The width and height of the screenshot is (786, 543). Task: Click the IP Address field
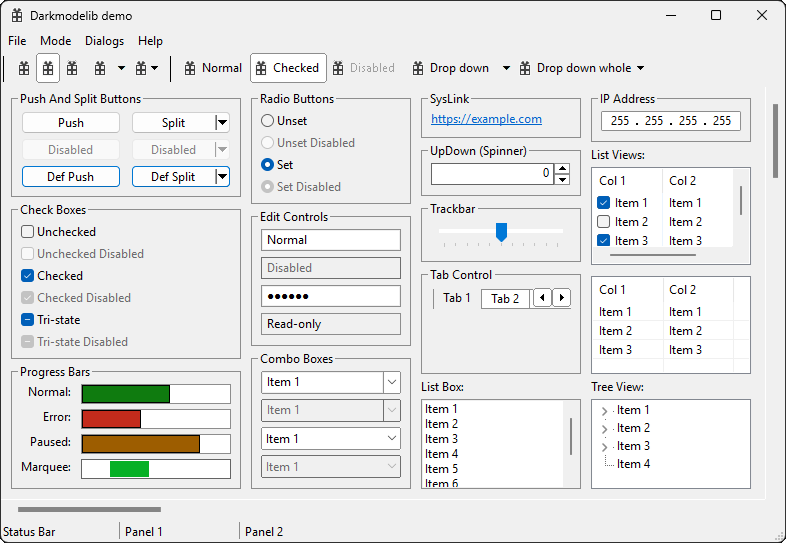click(x=671, y=121)
